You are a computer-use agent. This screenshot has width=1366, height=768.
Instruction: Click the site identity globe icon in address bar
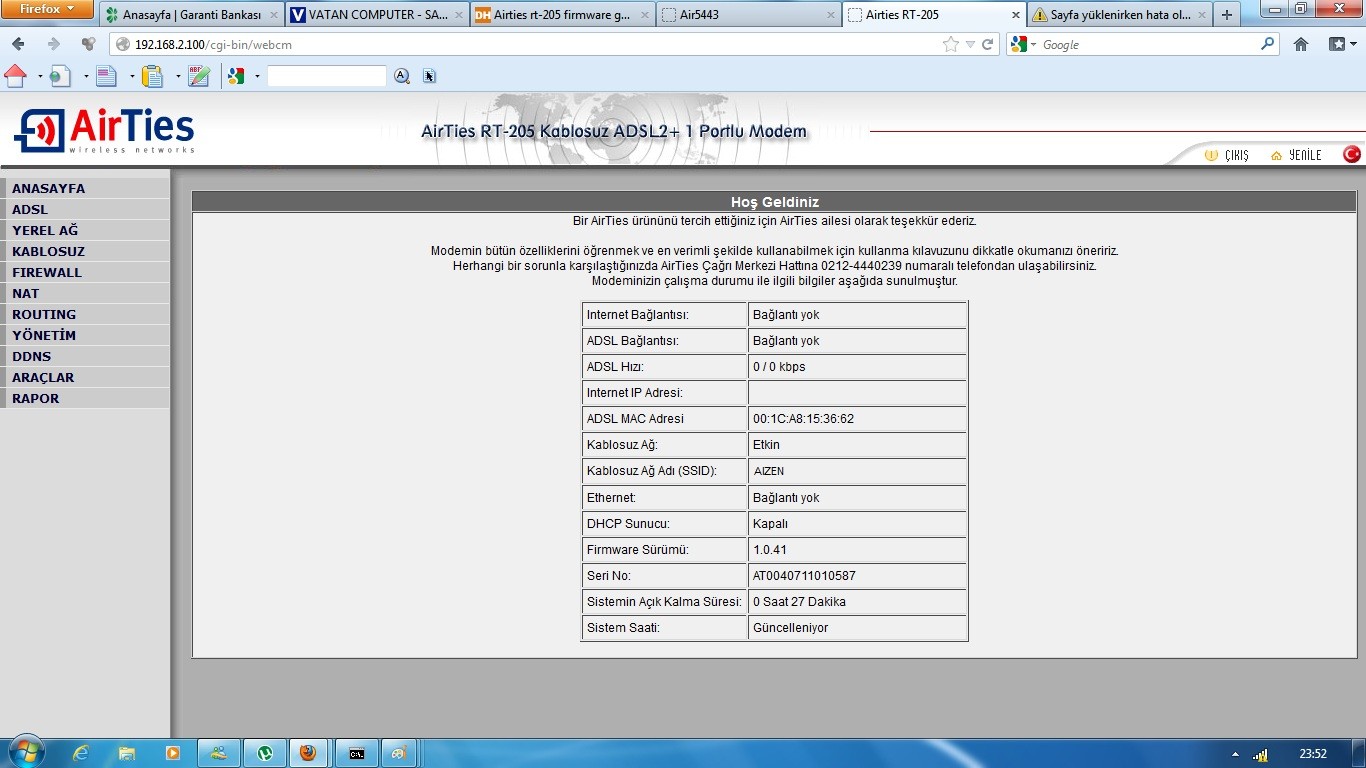coord(122,44)
